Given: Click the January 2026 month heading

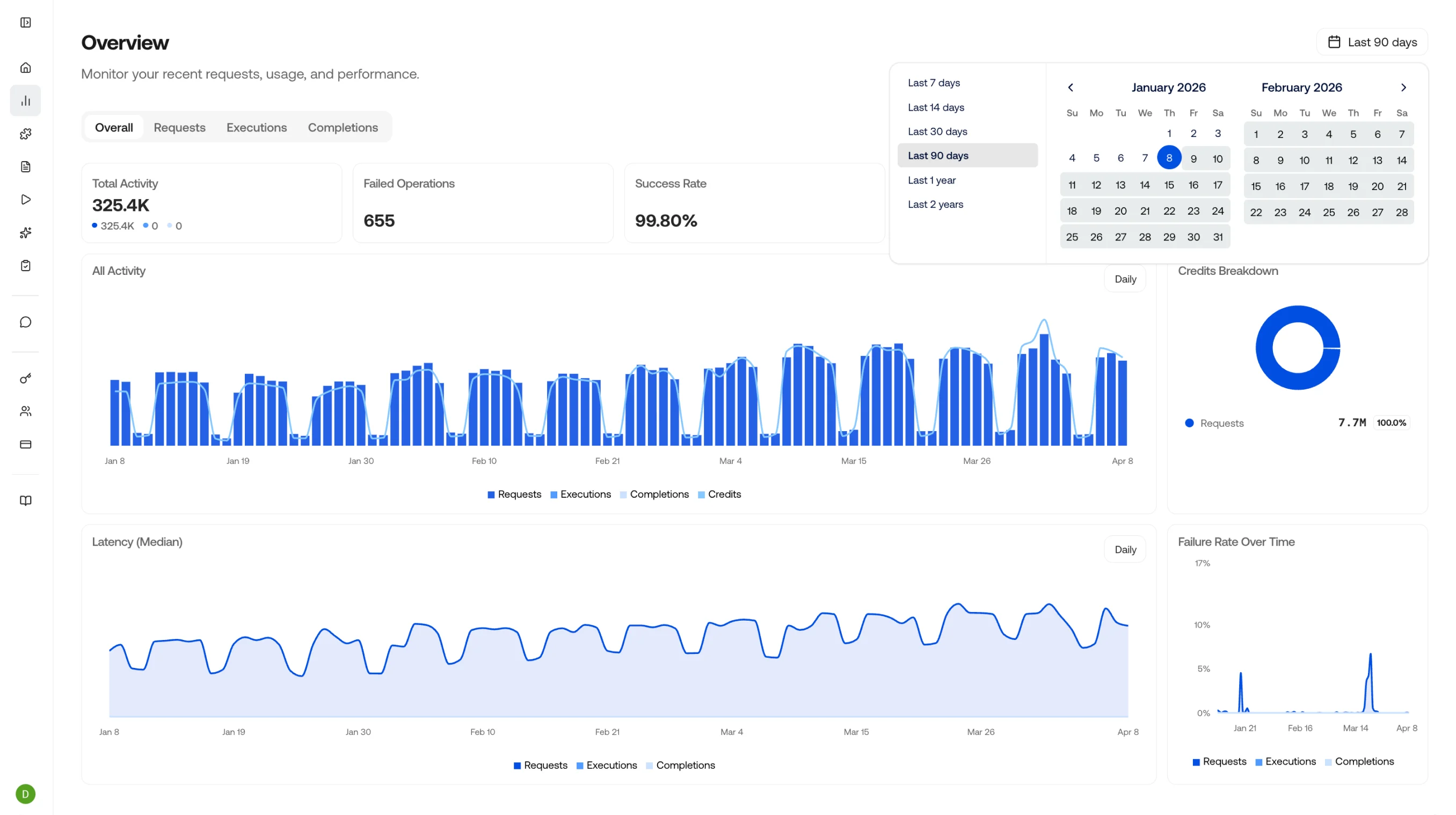Looking at the screenshot, I should point(1168,88).
